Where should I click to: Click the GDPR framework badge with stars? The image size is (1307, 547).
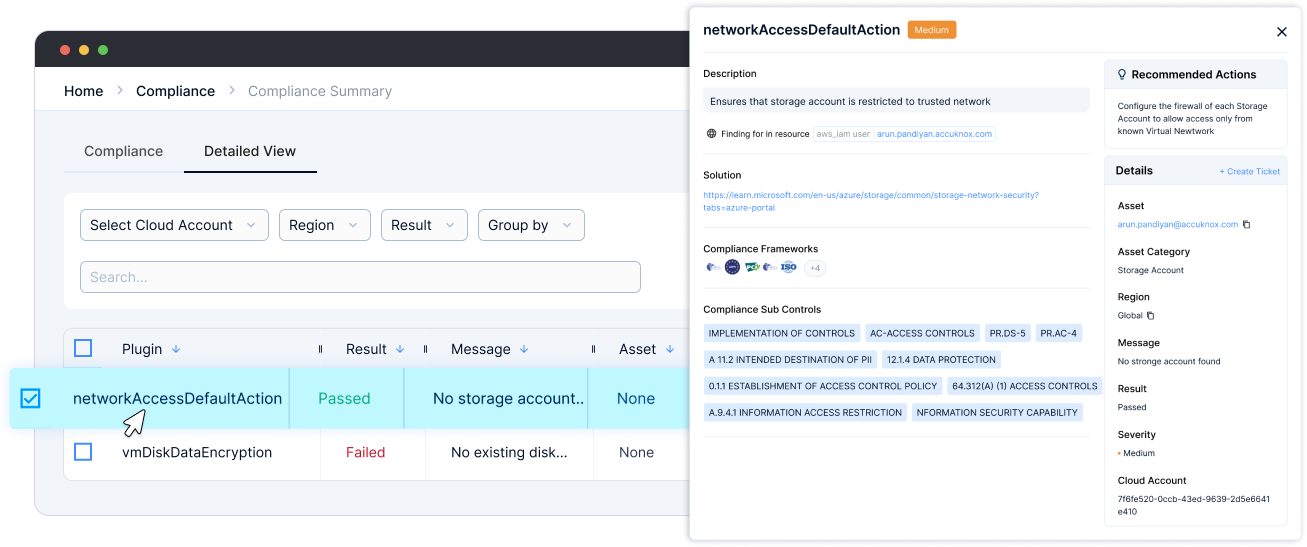[732, 267]
